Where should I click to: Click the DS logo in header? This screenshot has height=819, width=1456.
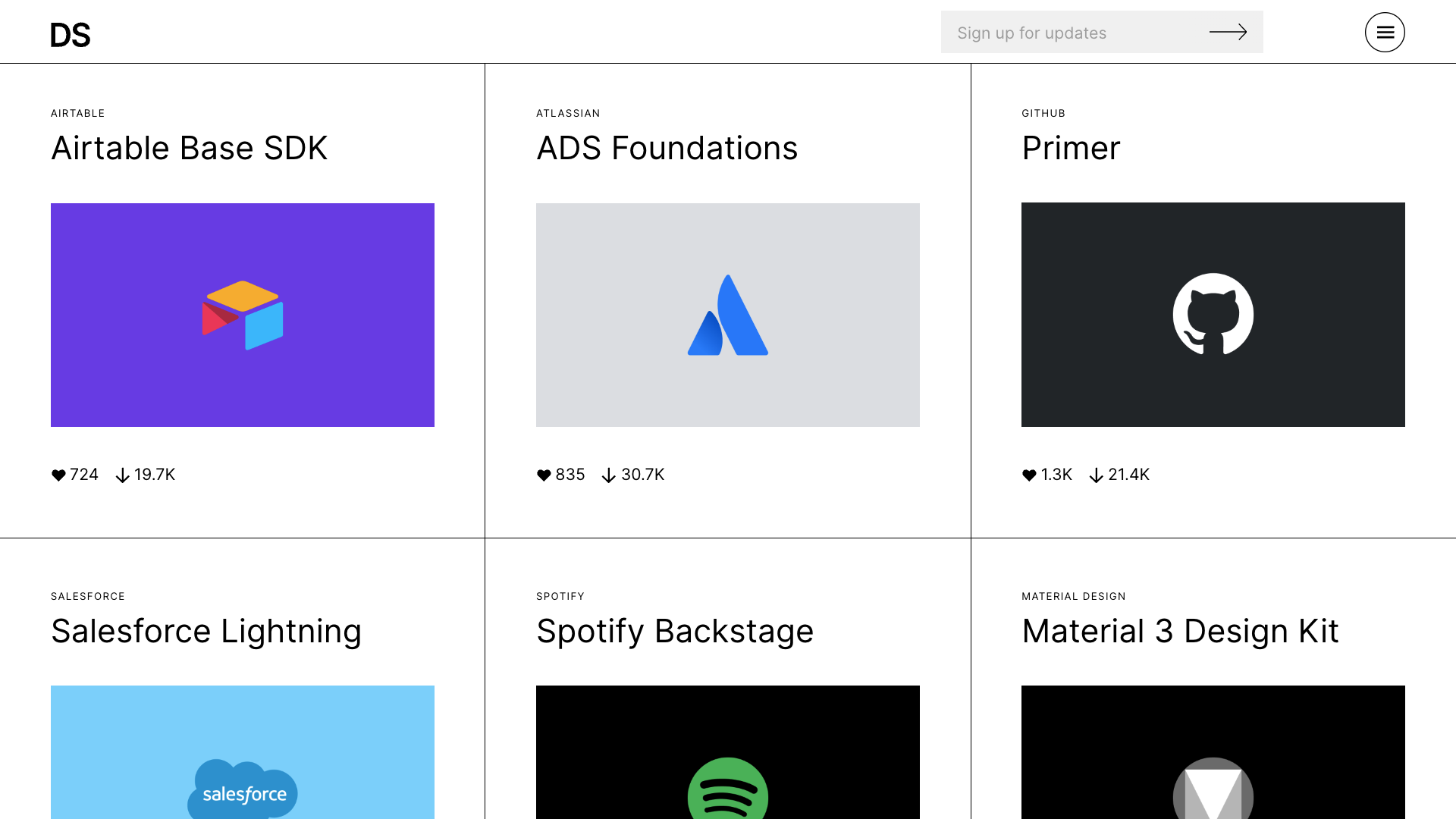pos(71,35)
